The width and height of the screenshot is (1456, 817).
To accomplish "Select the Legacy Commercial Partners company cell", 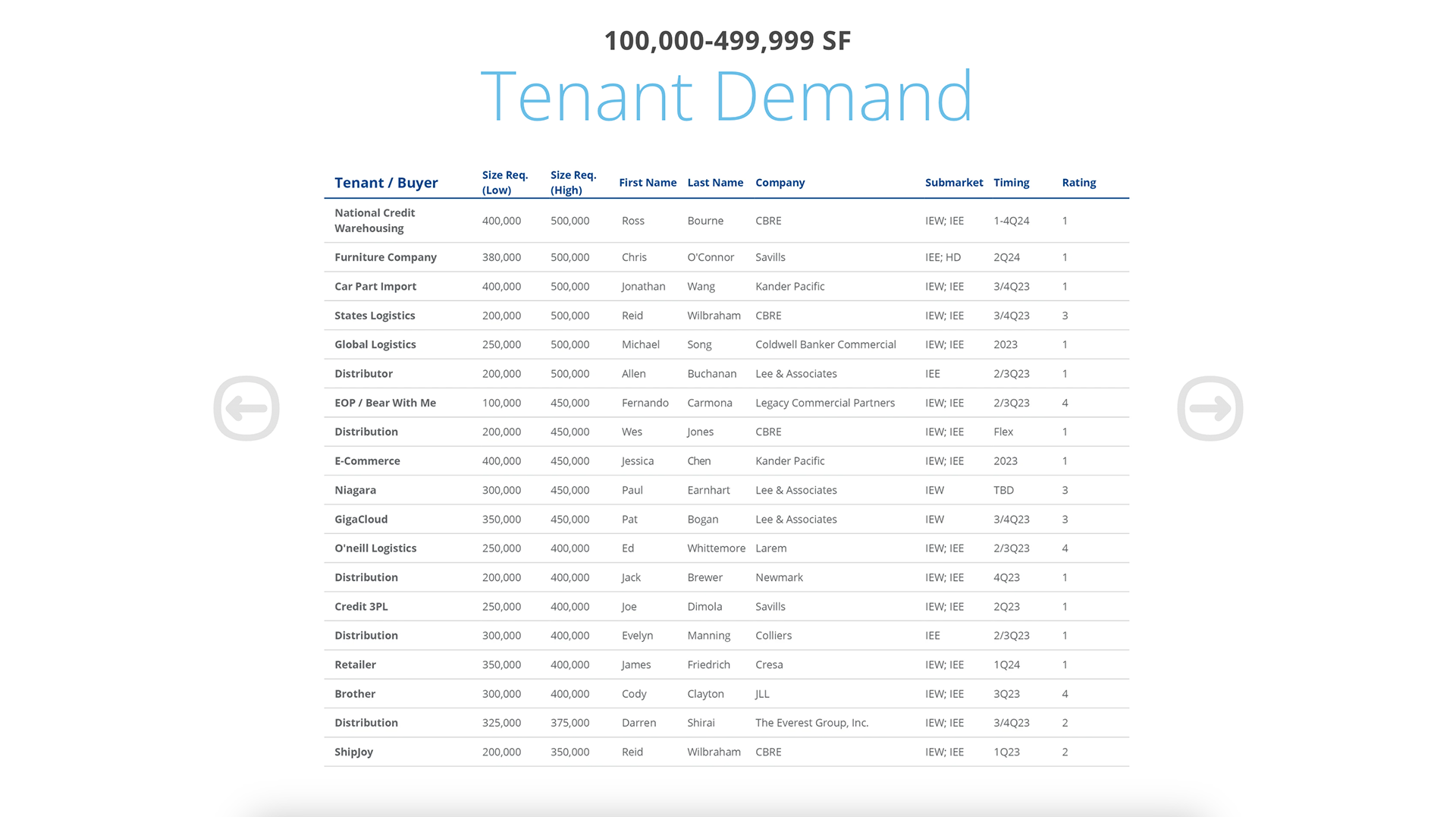I will point(825,403).
